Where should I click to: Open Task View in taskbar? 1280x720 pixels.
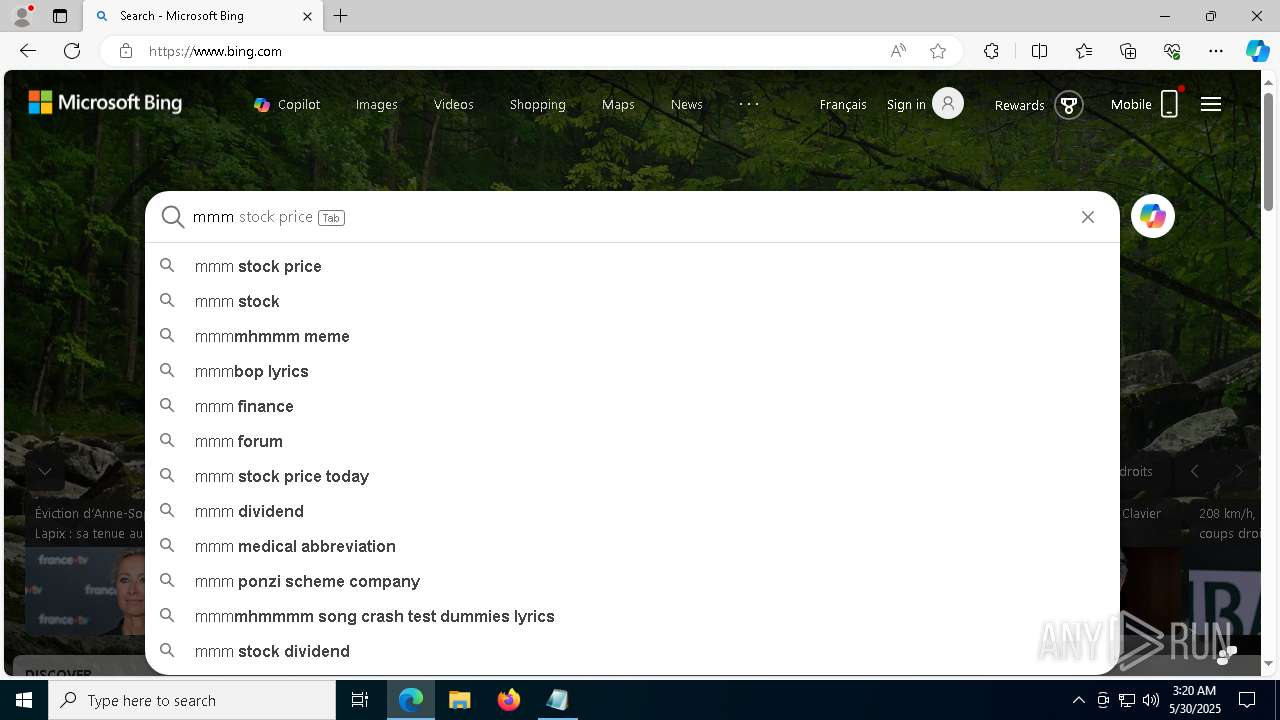[x=360, y=700]
